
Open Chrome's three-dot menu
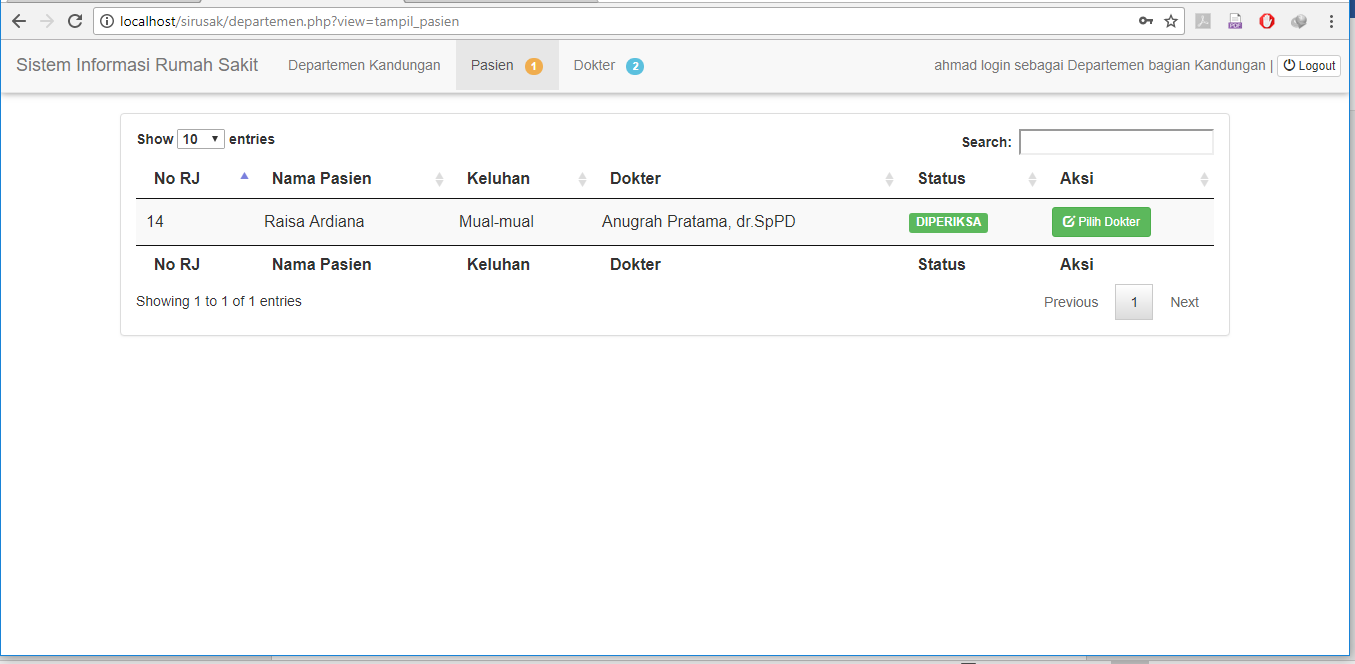(x=1331, y=21)
